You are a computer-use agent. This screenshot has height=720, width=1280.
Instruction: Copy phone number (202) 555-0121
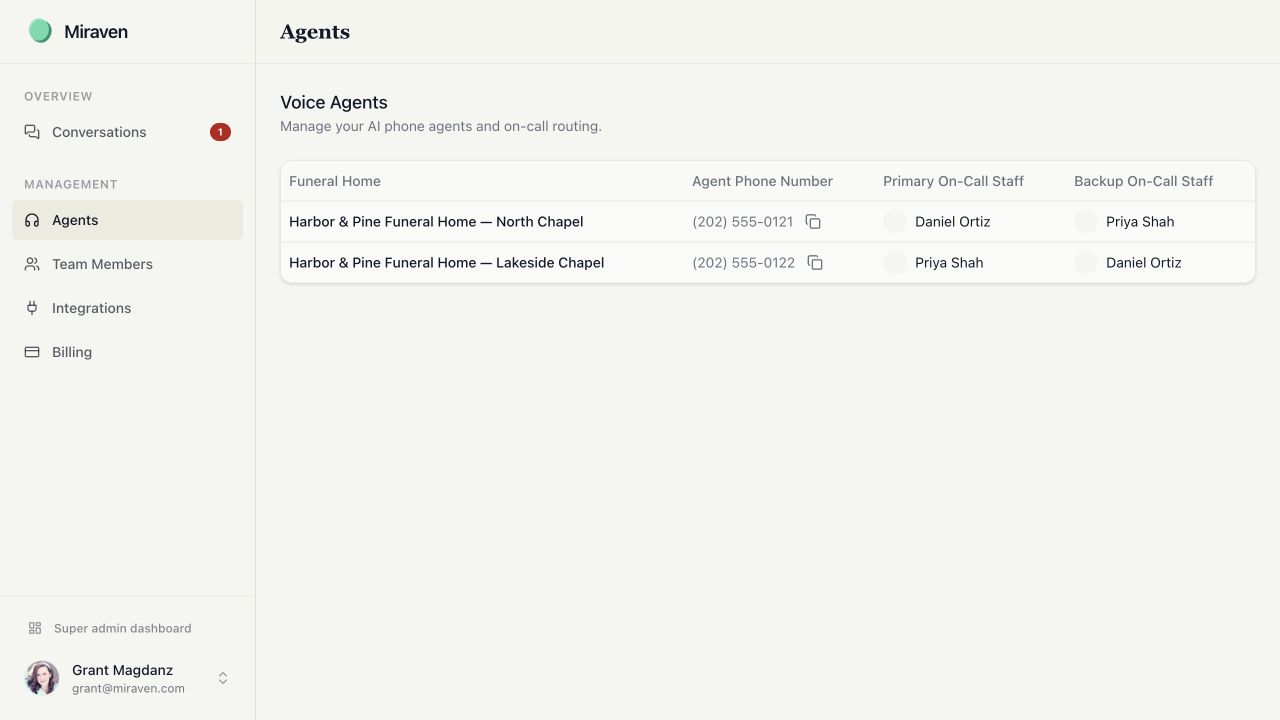tap(813, 222)
